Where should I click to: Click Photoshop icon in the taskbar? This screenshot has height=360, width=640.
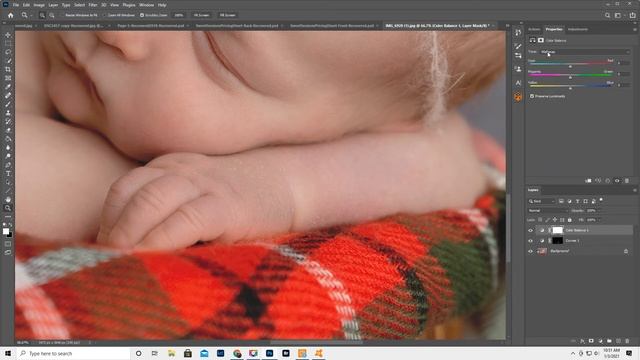pyautogui.click(x=269, y=353)
